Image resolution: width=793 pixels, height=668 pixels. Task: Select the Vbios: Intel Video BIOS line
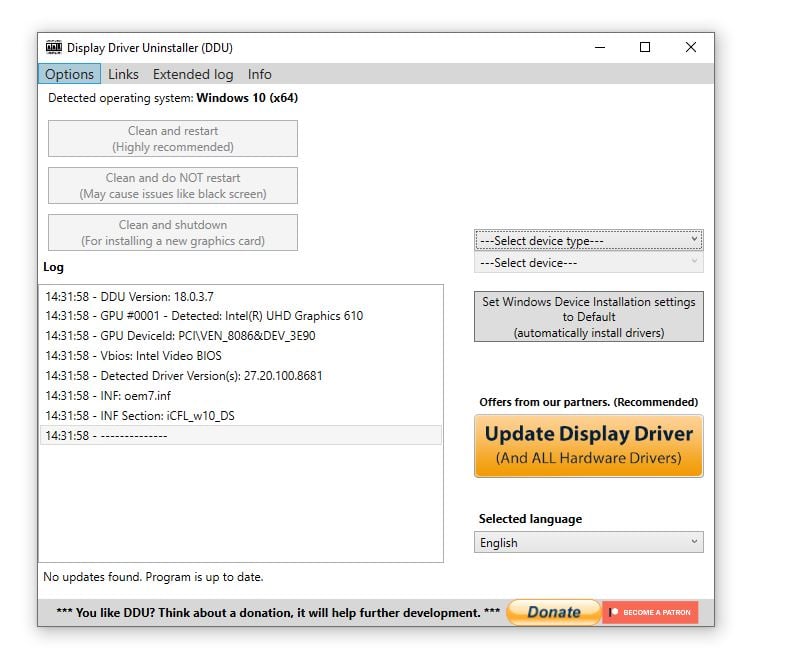[x=241, y=356]
